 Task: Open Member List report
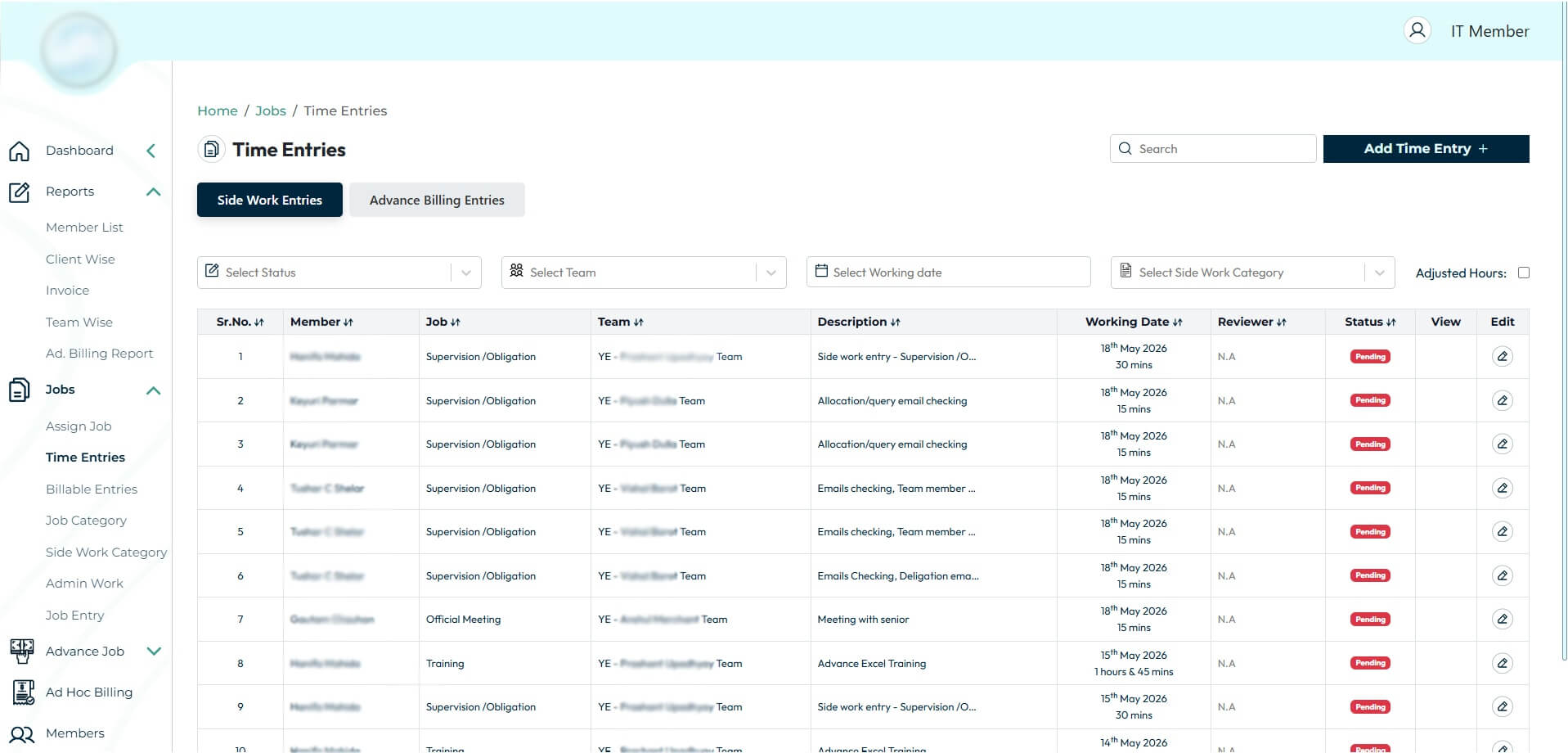(x=84, y=228)
